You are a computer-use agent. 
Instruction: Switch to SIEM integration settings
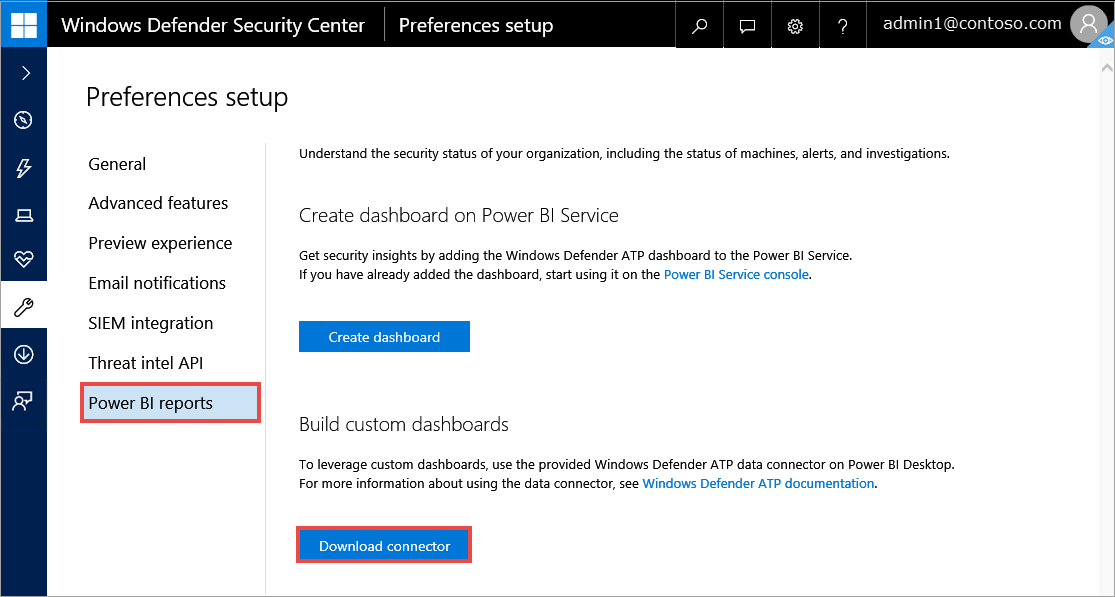[150, 323]
